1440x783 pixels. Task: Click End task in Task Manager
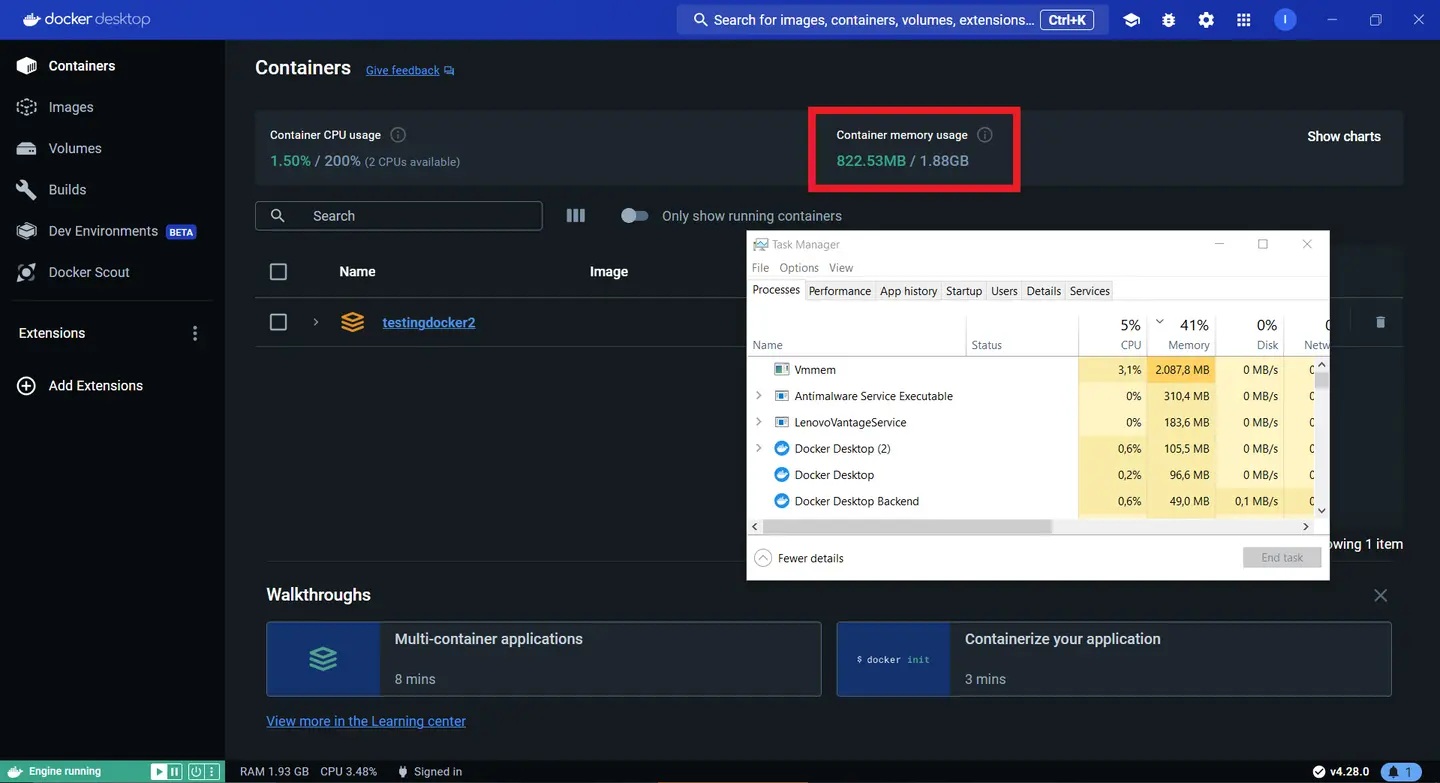click(x=1282, y=558)
